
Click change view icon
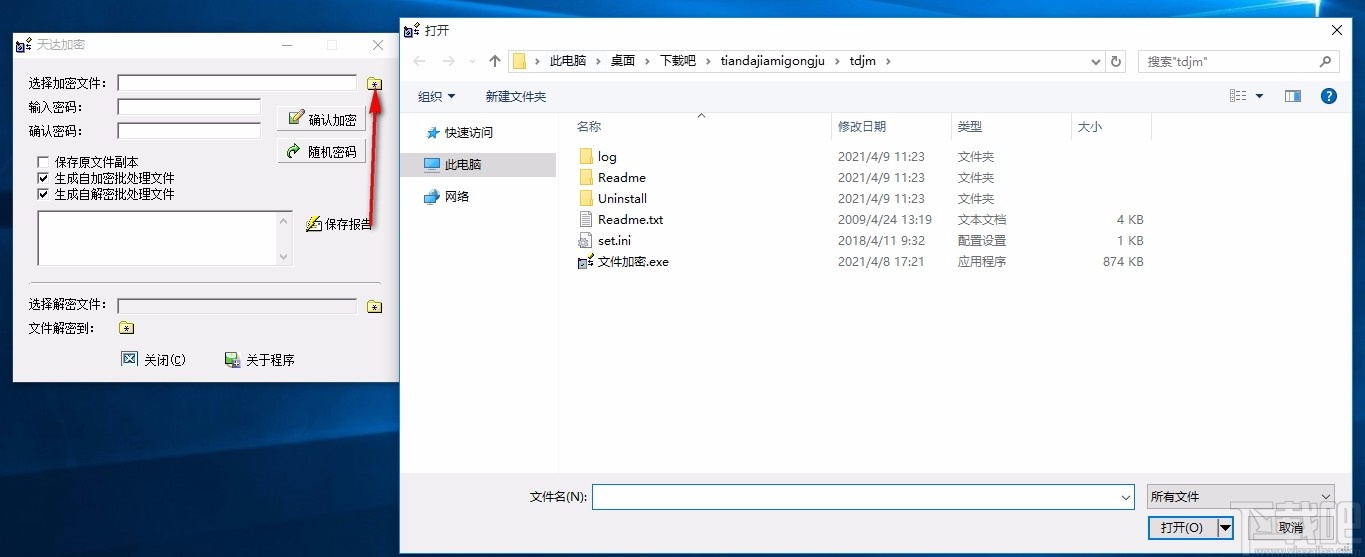[1238, 96]
